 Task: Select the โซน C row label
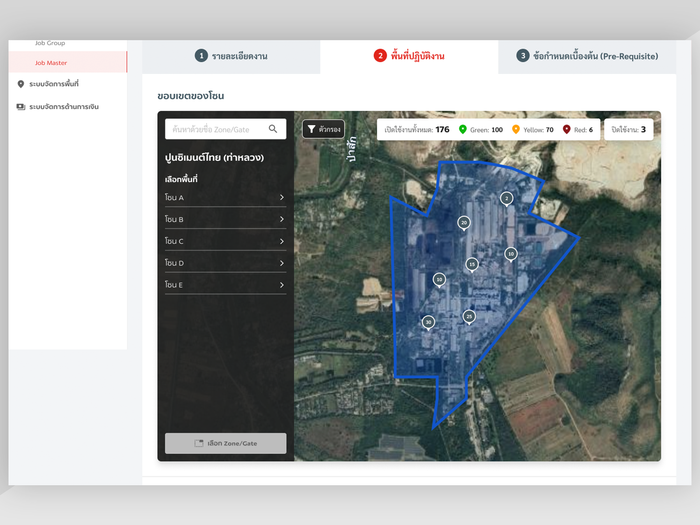point(174,241)
